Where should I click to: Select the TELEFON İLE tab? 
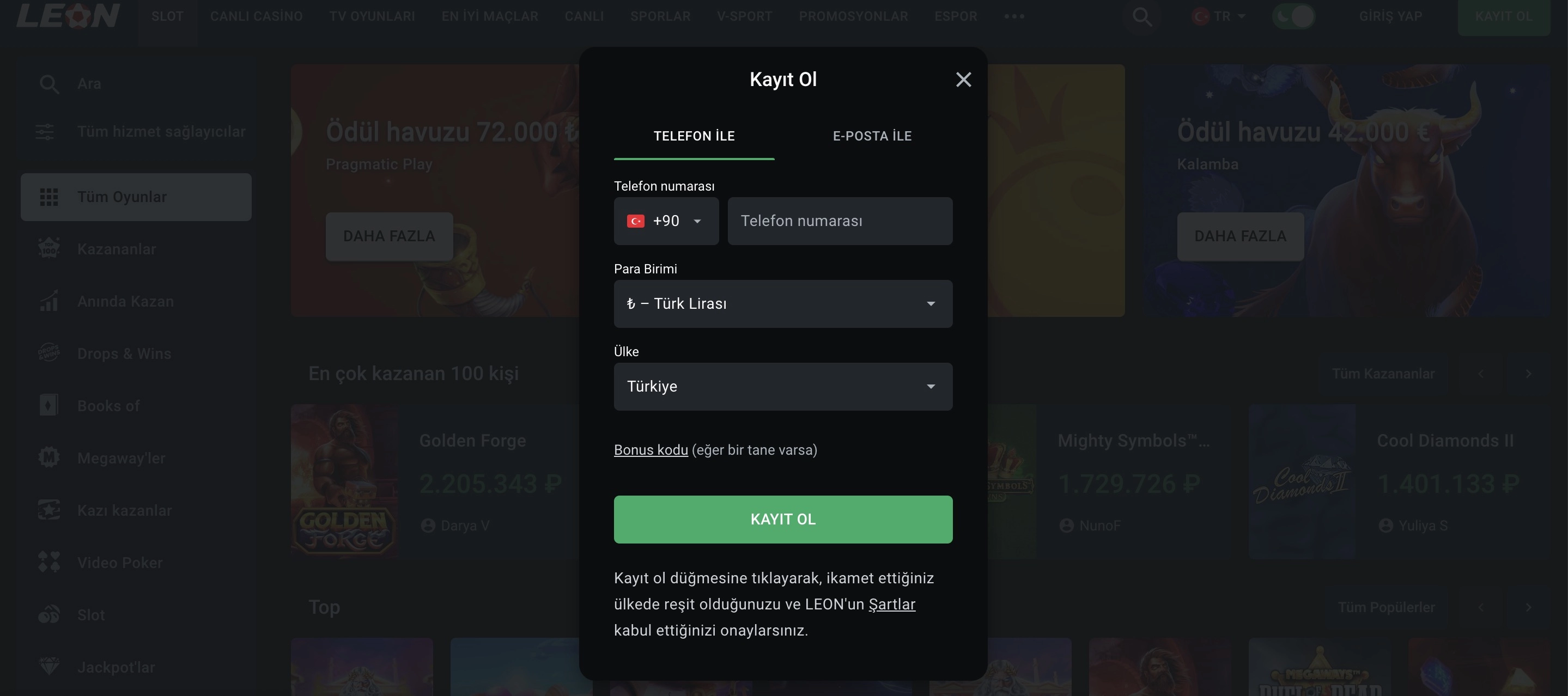(694, 136)
